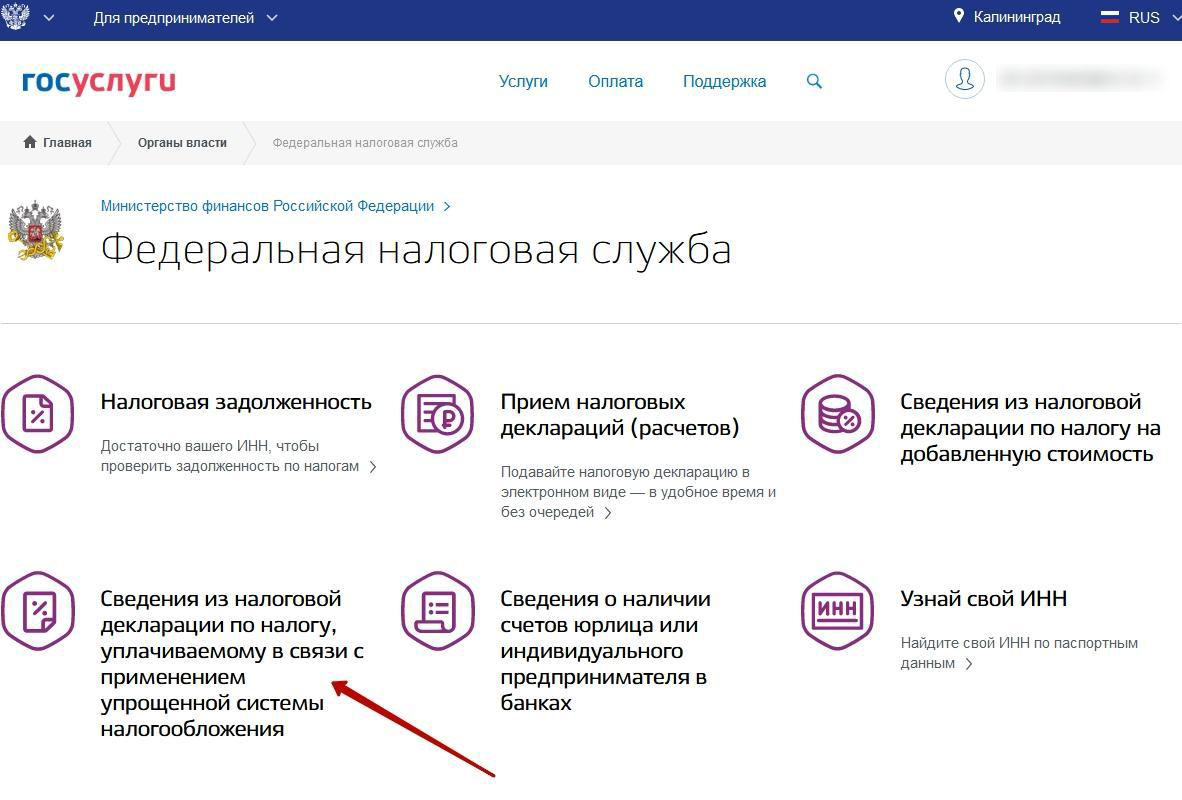Open the Поддержка menu item
Viewport: 1182px width, 800px height.
(724, 81)
